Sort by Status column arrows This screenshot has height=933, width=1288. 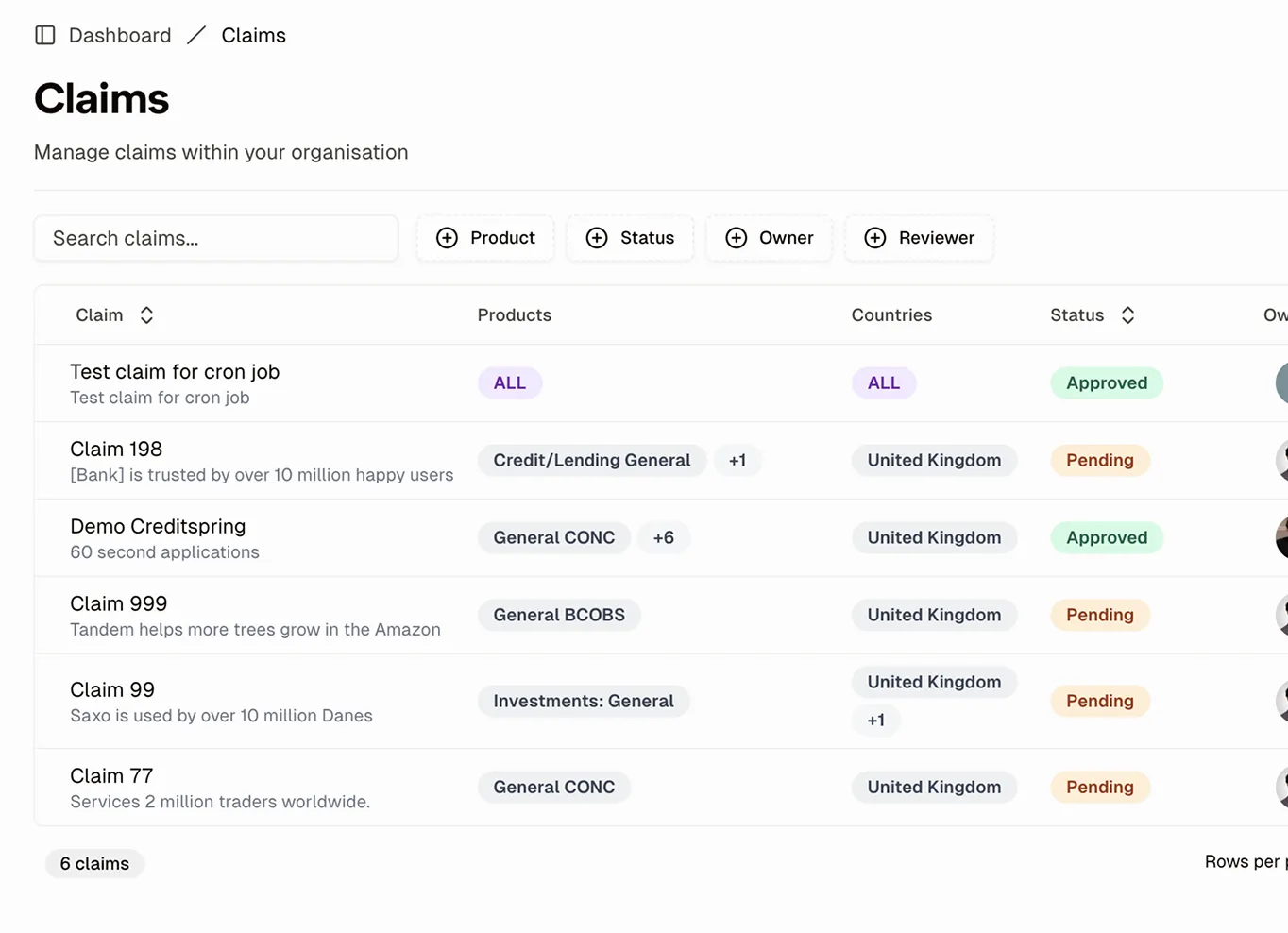tap(1127, 315)
